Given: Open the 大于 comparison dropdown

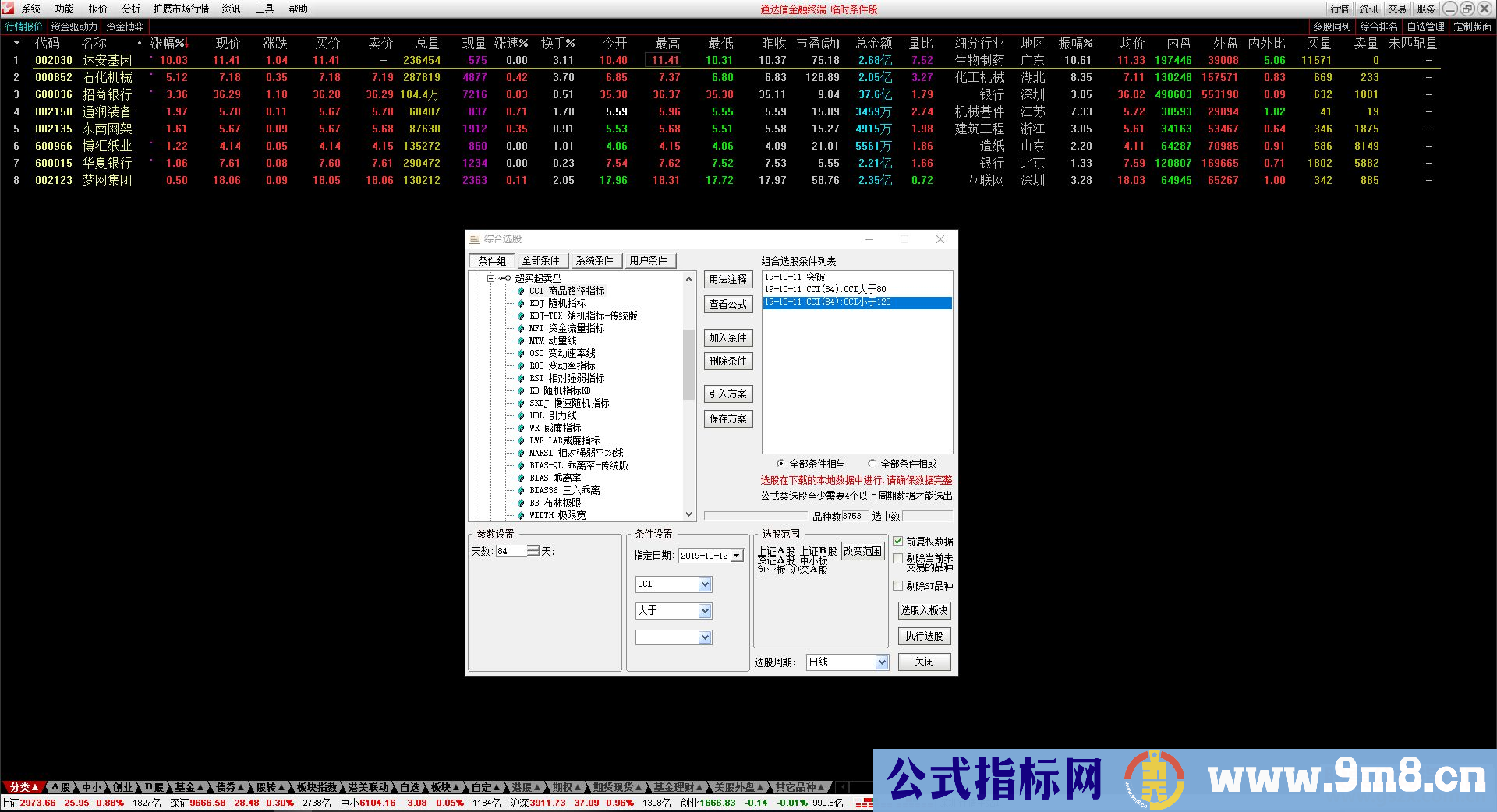Looking at the screenshot, I should 705,611.
